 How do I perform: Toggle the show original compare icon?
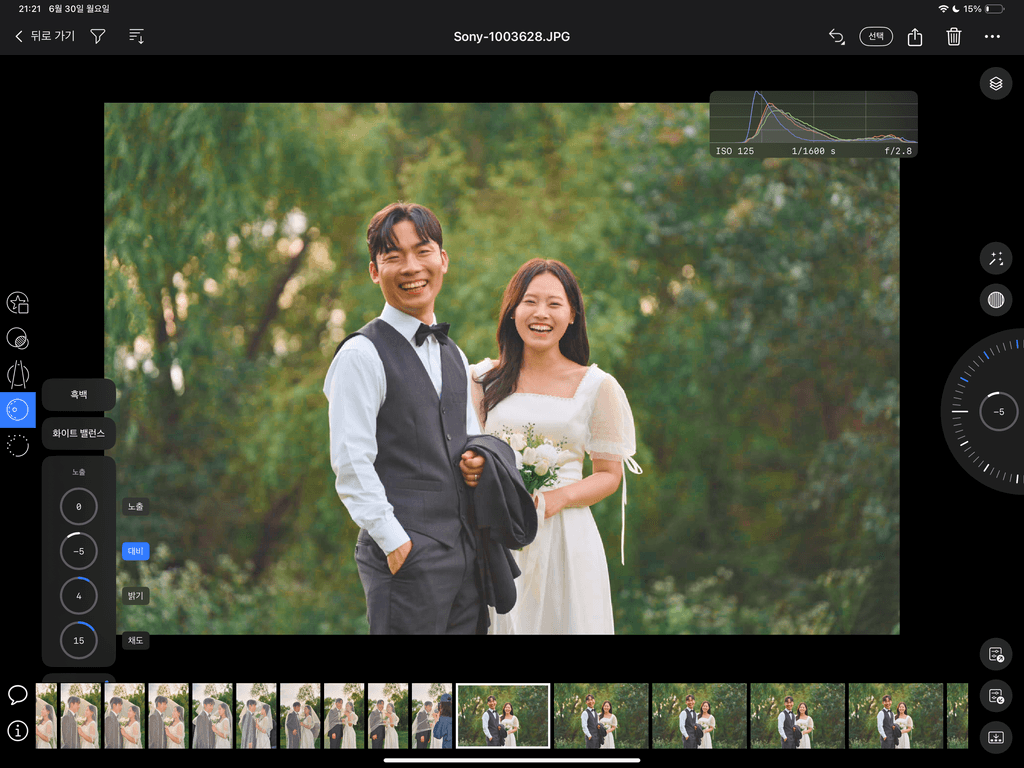995,300
